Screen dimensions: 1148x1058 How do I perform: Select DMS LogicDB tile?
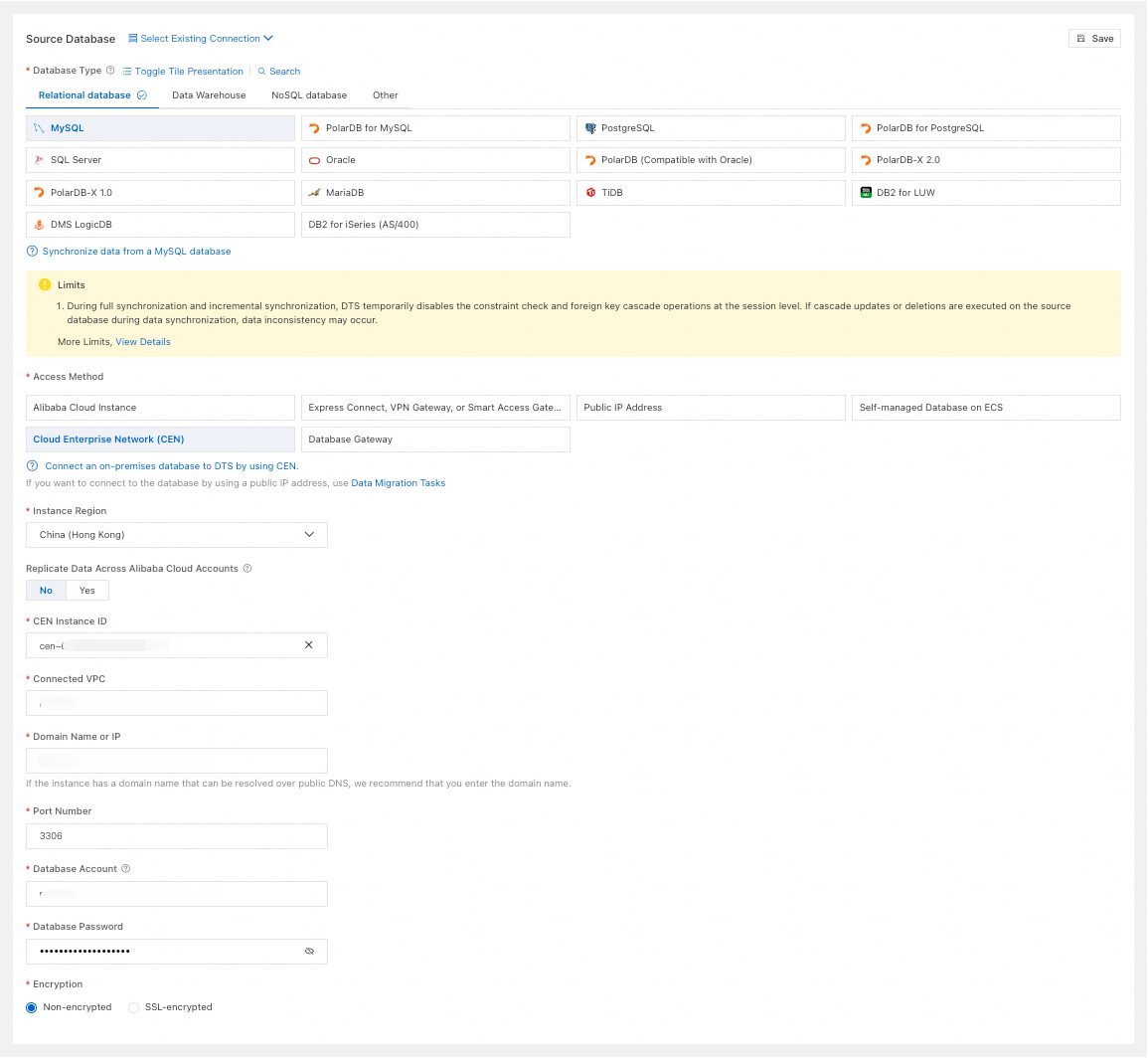(160, 225)
